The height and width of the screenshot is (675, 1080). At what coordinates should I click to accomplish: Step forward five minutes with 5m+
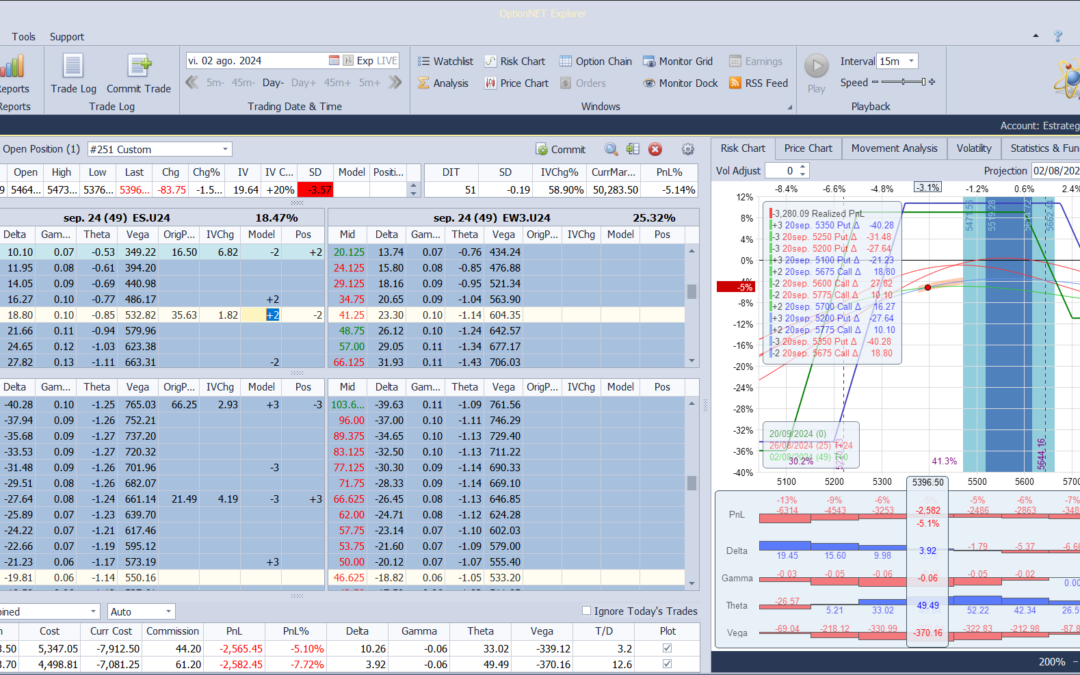point(369,83)
